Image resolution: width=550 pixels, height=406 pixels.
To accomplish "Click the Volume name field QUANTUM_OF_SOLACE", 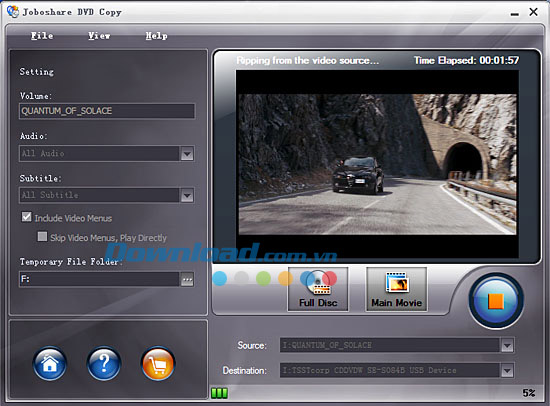I will pos(107,111).
